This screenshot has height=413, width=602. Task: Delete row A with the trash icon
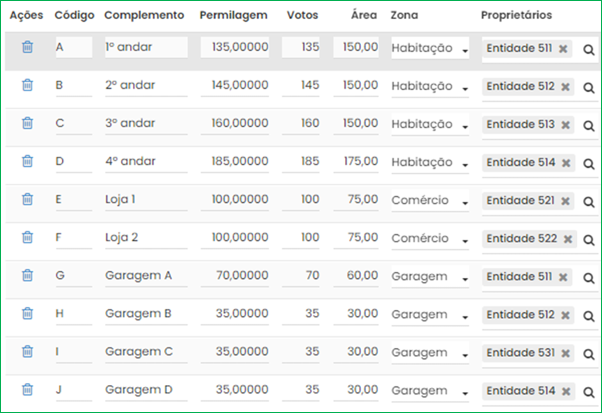coord(27,47)
